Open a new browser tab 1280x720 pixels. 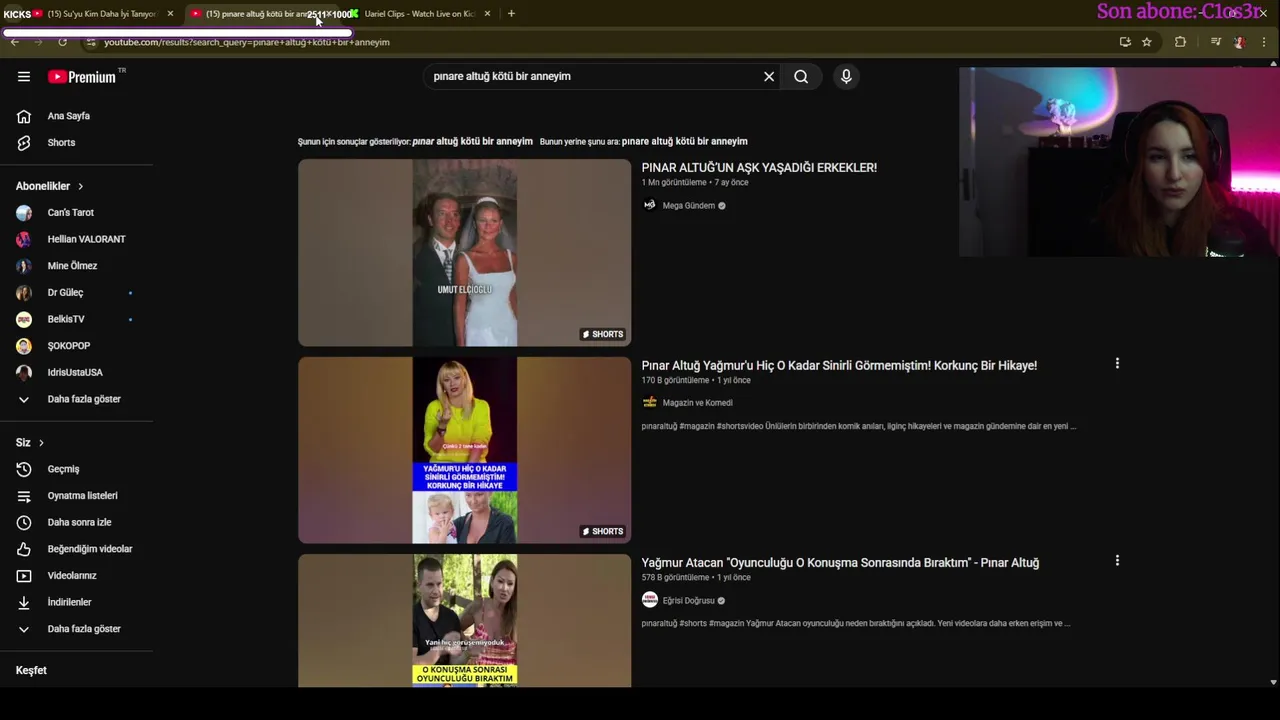click(x=511, y=14)
